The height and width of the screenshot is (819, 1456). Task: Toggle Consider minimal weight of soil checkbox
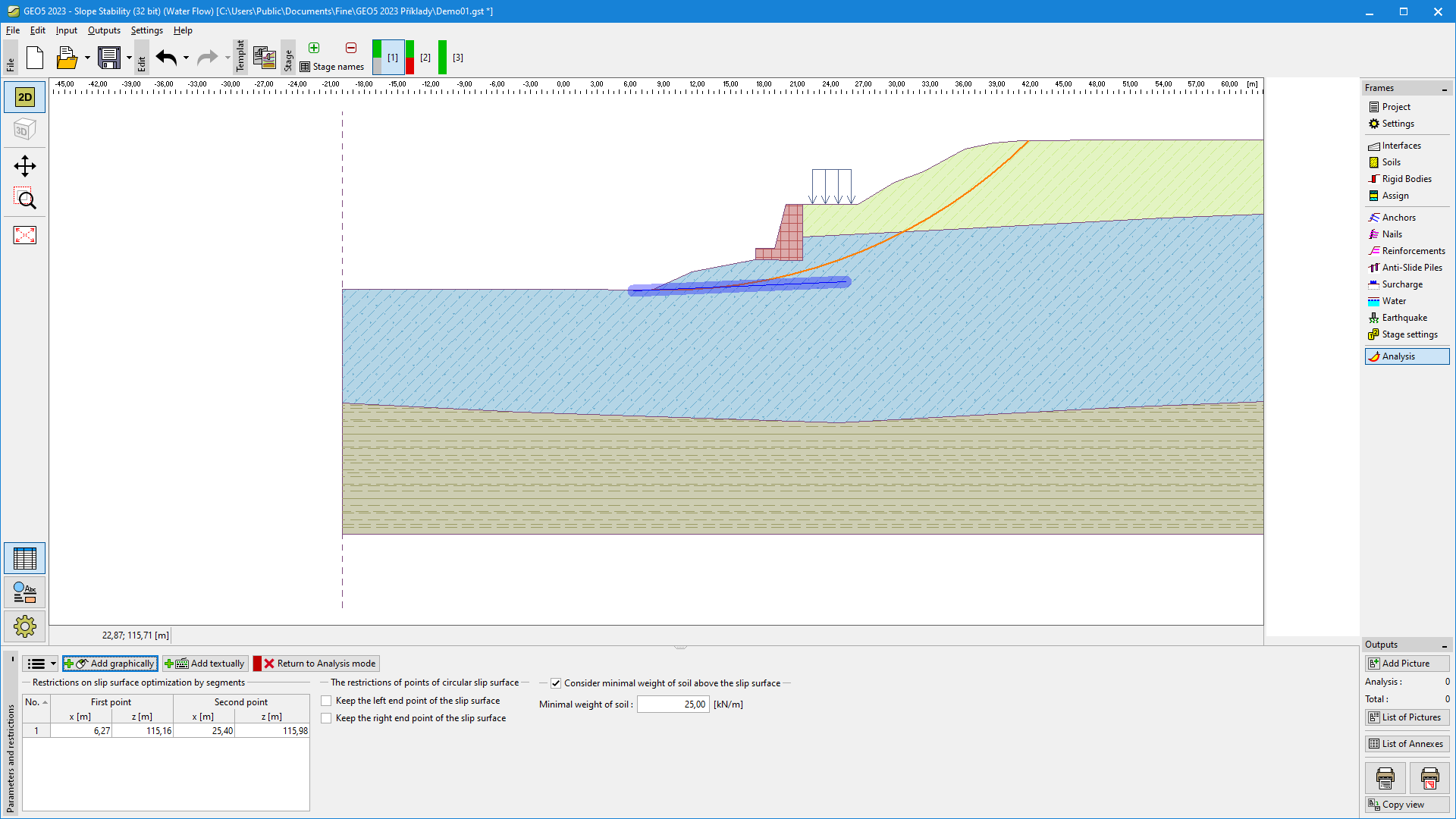pos(554,682)
